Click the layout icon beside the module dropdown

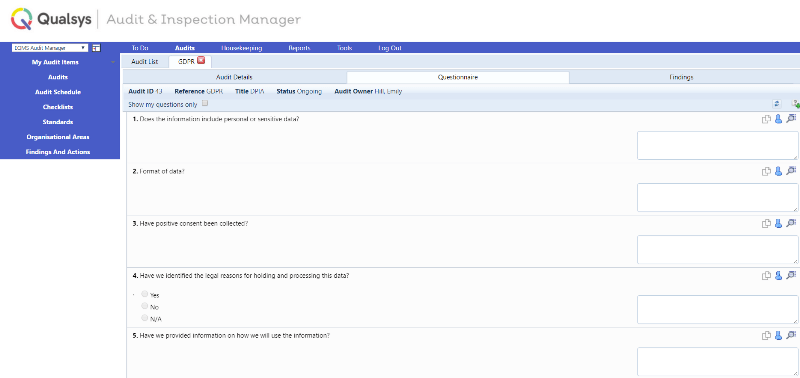(x=96, y=48)
